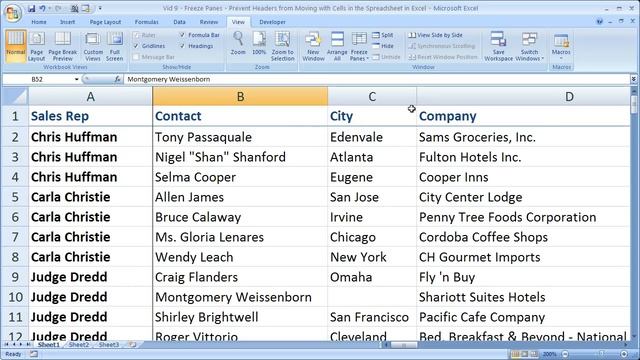Select Page Layout view button in status bar
Viewport: 640px width, 360px height.
pyautogui.click(x=524, y=354)
